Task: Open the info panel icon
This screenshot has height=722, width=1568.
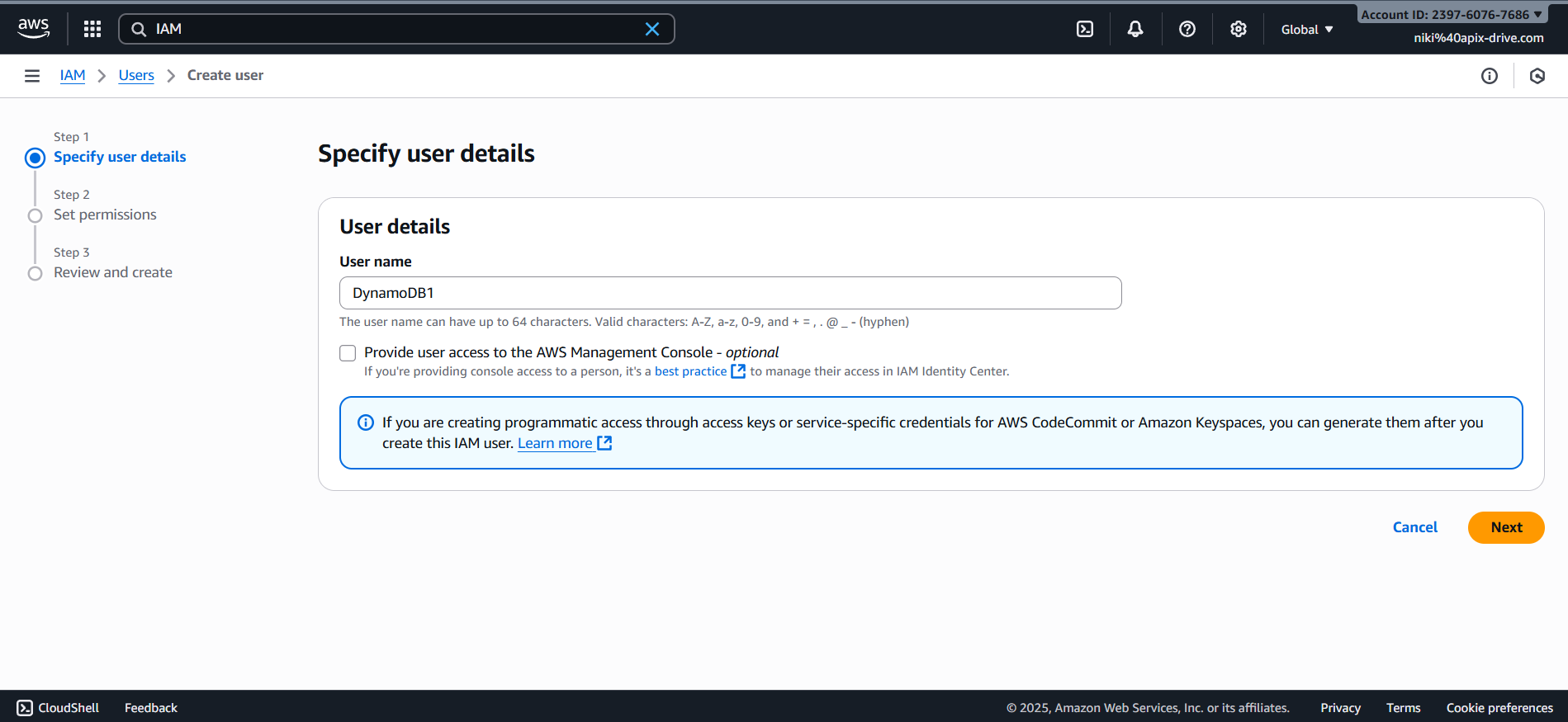Action: (1489, 76)
